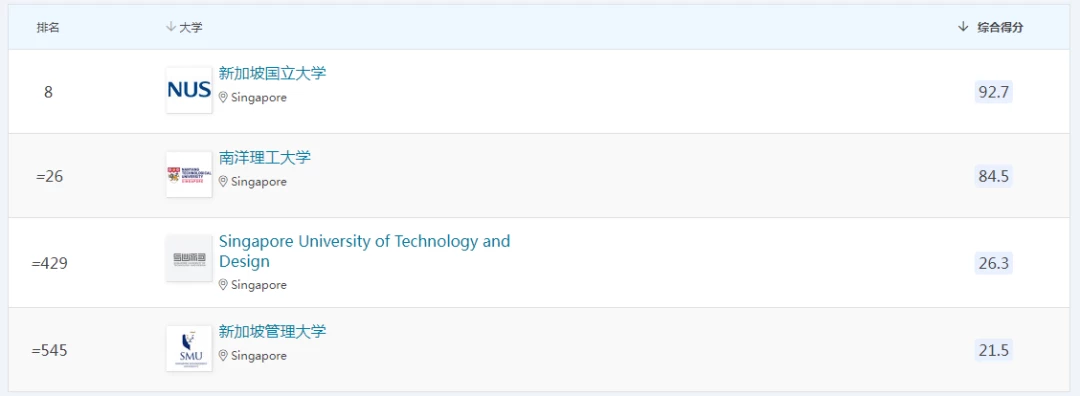Open 新加坡国立大学 link
The width and height of the screenshot is (1080, 396).
(x=272, y=74)
